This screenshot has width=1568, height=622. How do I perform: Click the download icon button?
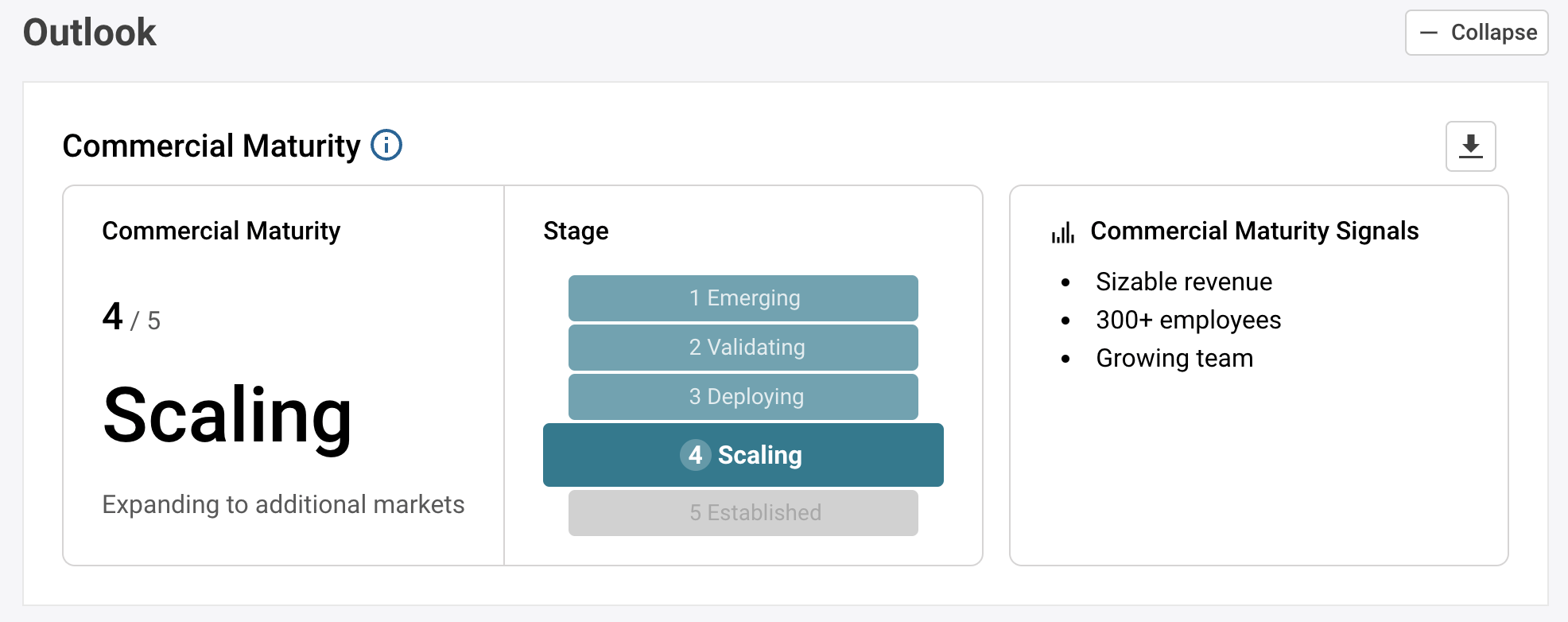pos(1470,146)
